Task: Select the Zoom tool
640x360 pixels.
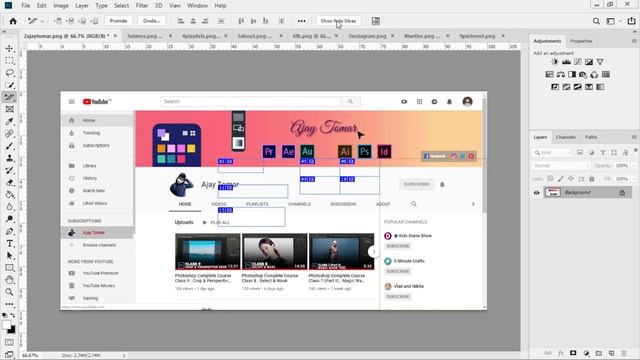Action: [9, 292]
